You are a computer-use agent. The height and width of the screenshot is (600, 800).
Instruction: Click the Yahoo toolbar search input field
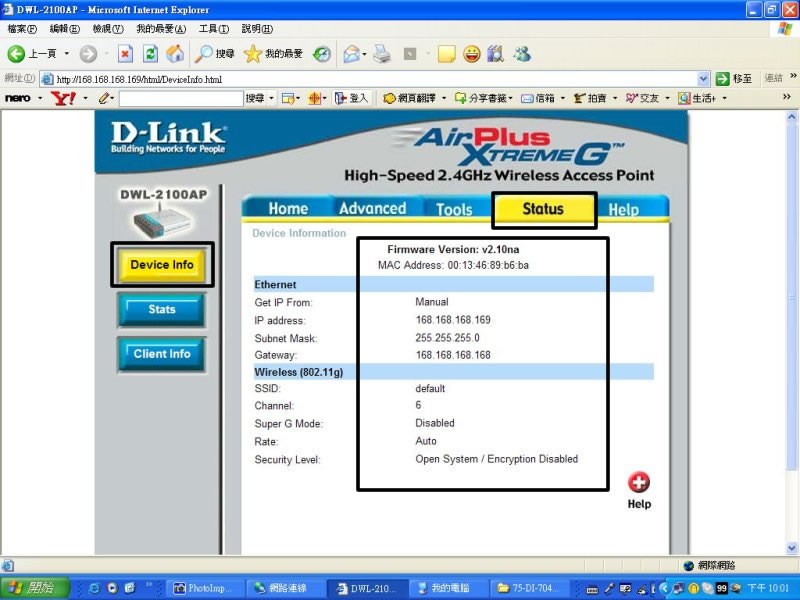[181, 98]
